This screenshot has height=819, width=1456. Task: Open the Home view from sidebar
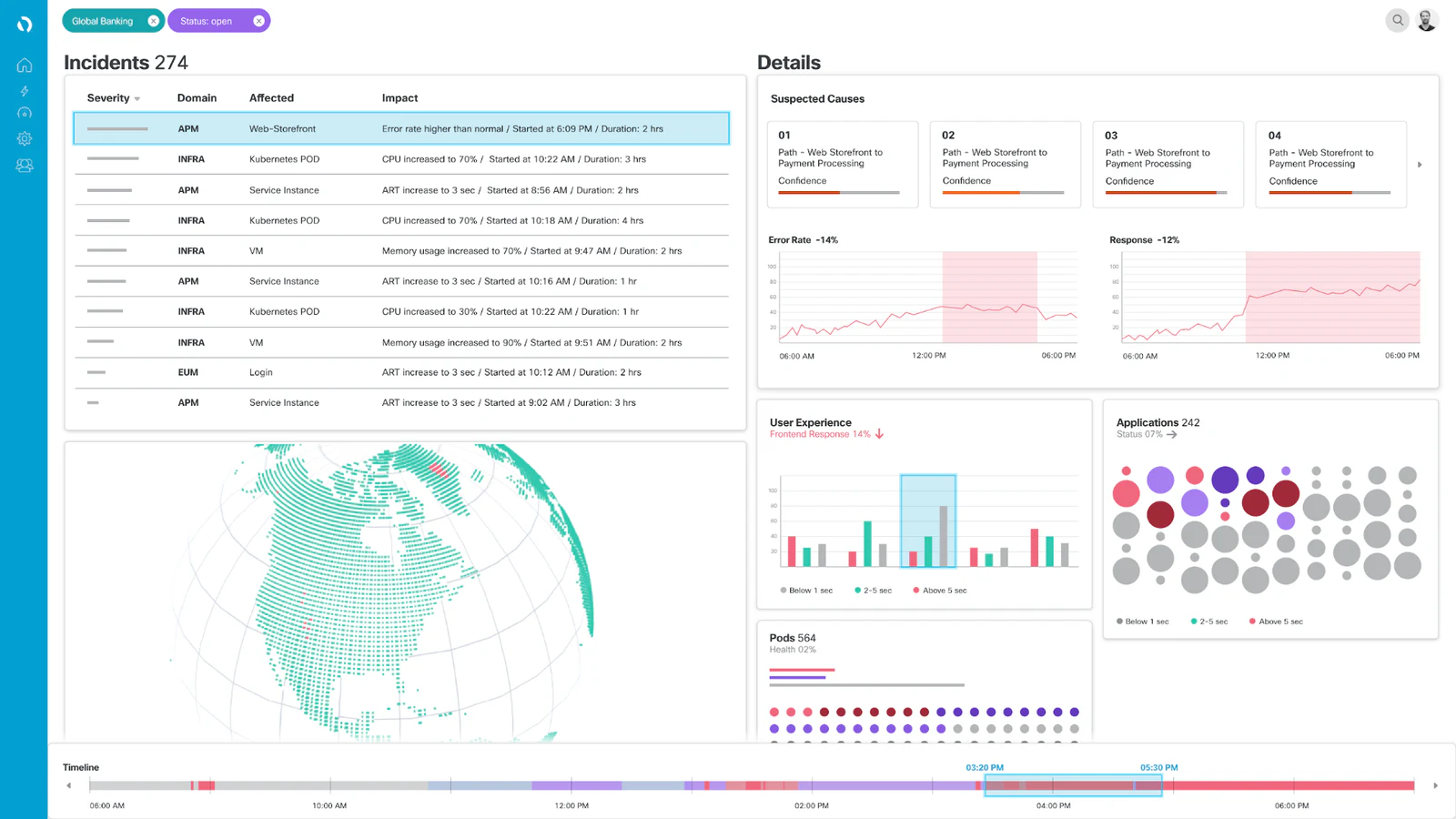click(25, 66)
